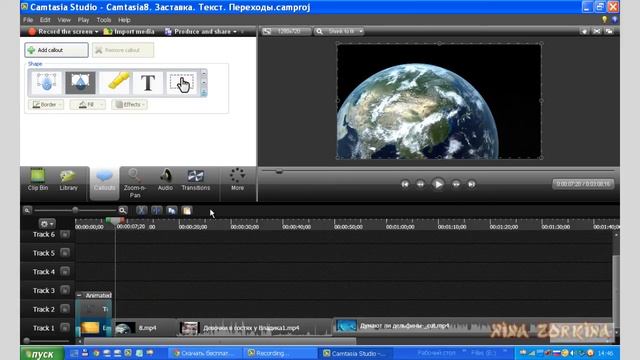Select the highlighted spotlight callout shape
This screenshot has height=360, width=640.
pyautogui.click(x=80, y=83)
